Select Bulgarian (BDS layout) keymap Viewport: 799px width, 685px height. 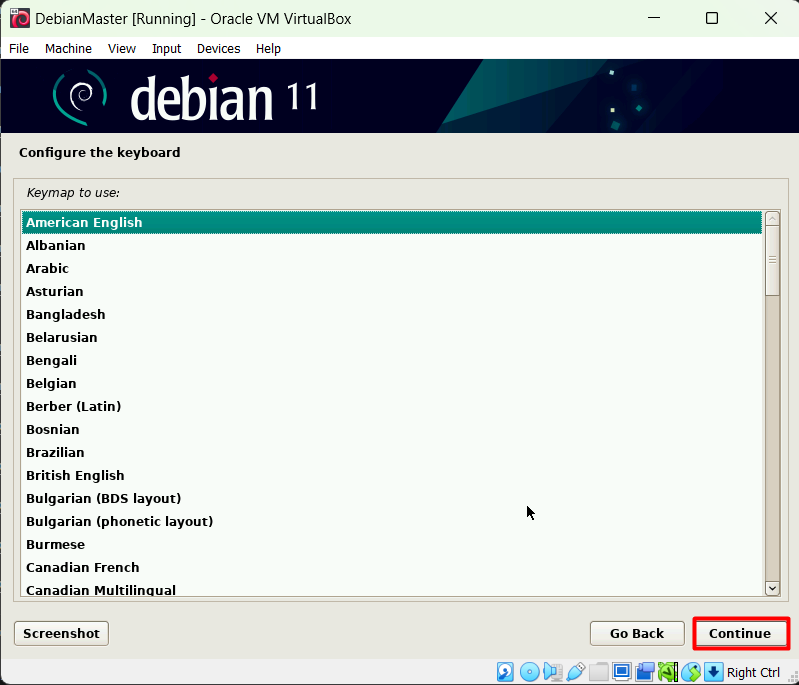tap(391, 498)
